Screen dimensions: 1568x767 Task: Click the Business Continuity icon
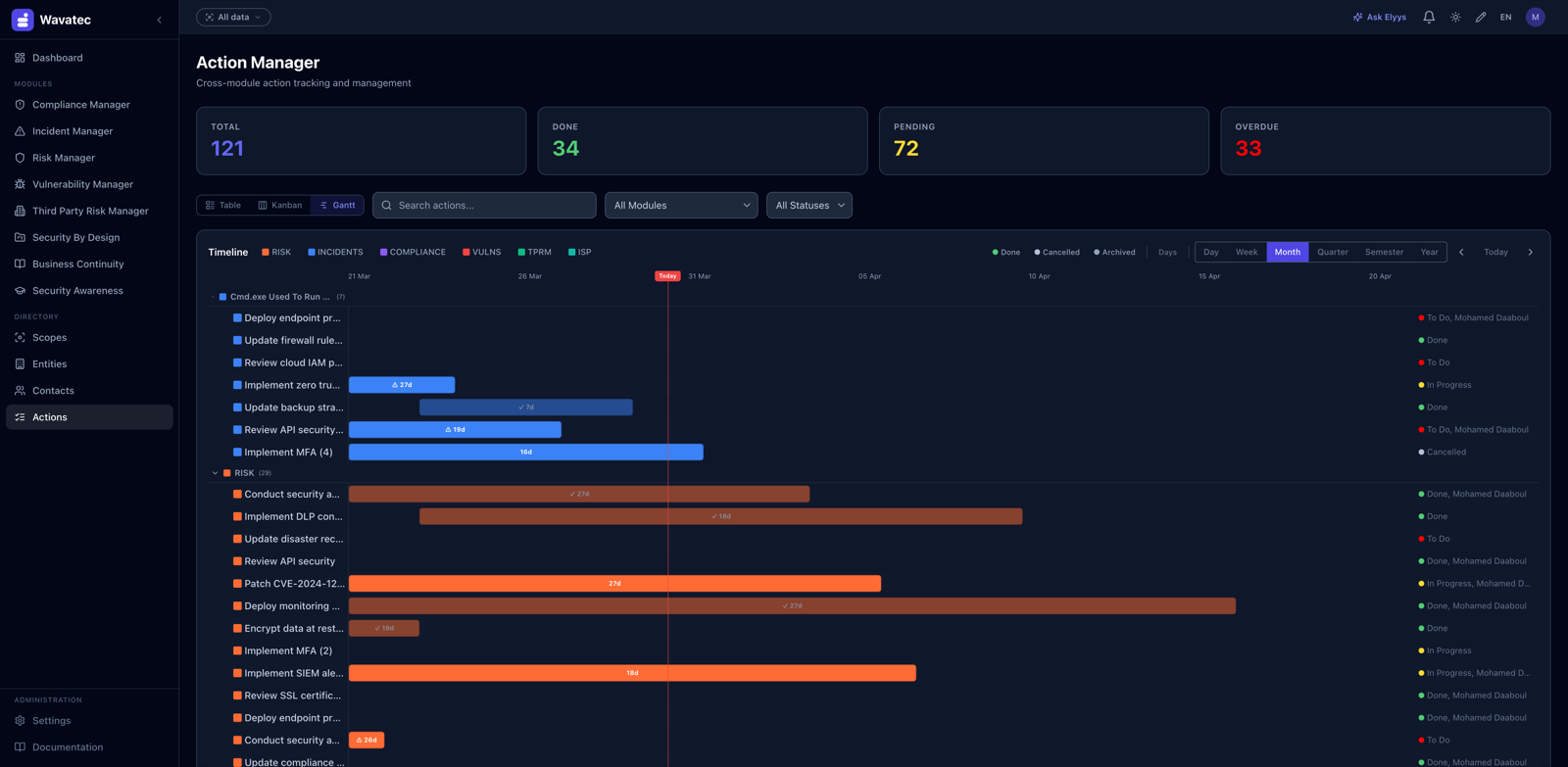[x=20, y=264]
